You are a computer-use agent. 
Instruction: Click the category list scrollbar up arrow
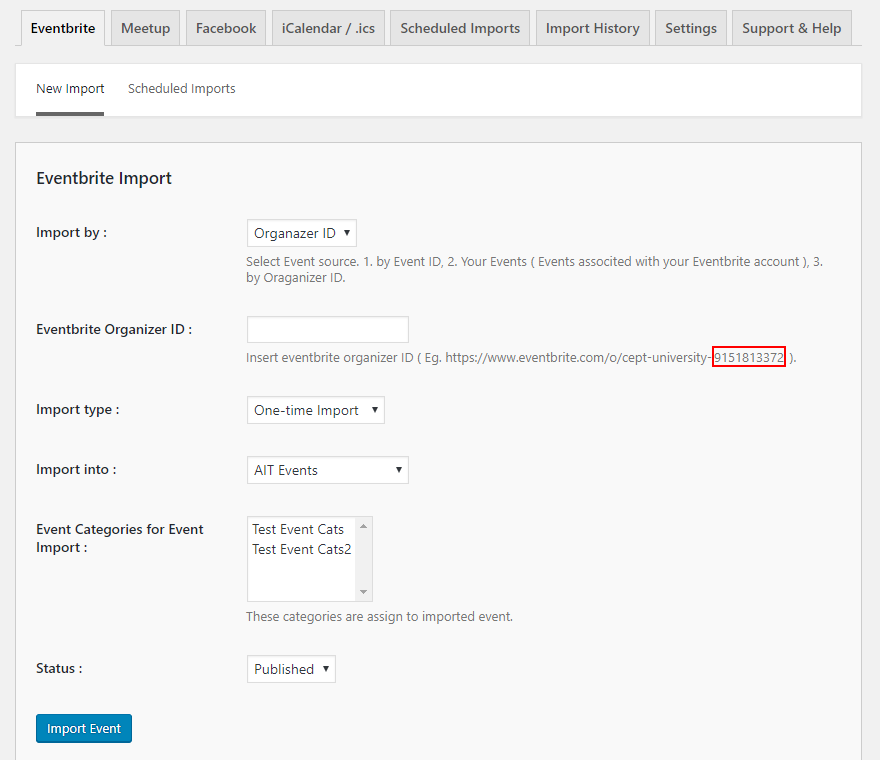[364, 525]
